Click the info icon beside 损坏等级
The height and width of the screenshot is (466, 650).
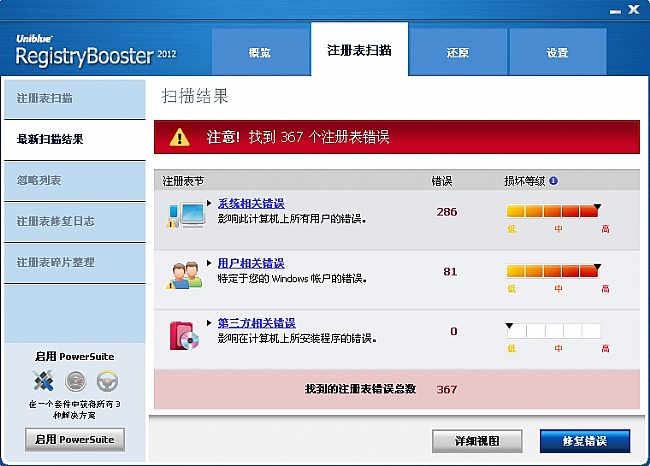[553, 181]
